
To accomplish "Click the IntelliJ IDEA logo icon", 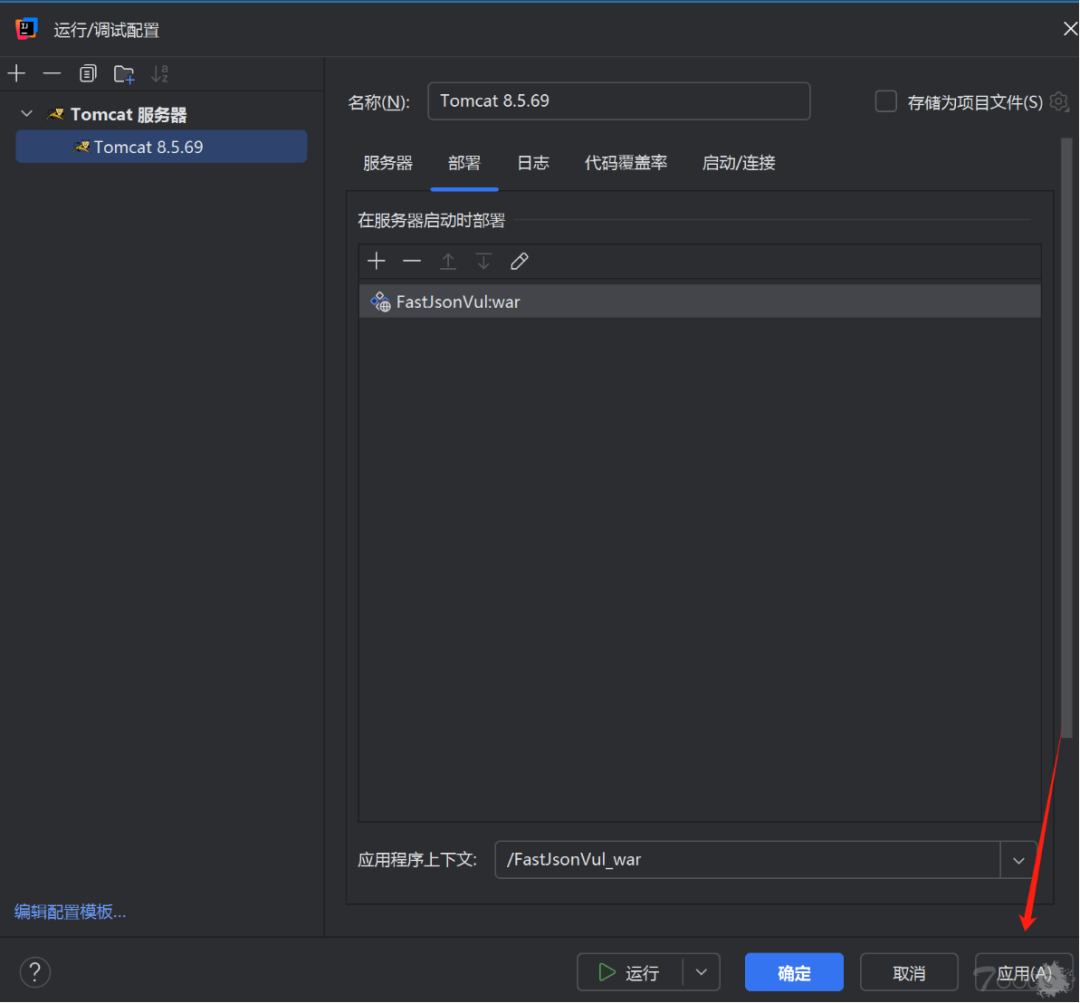I will [x=26, y=29].
